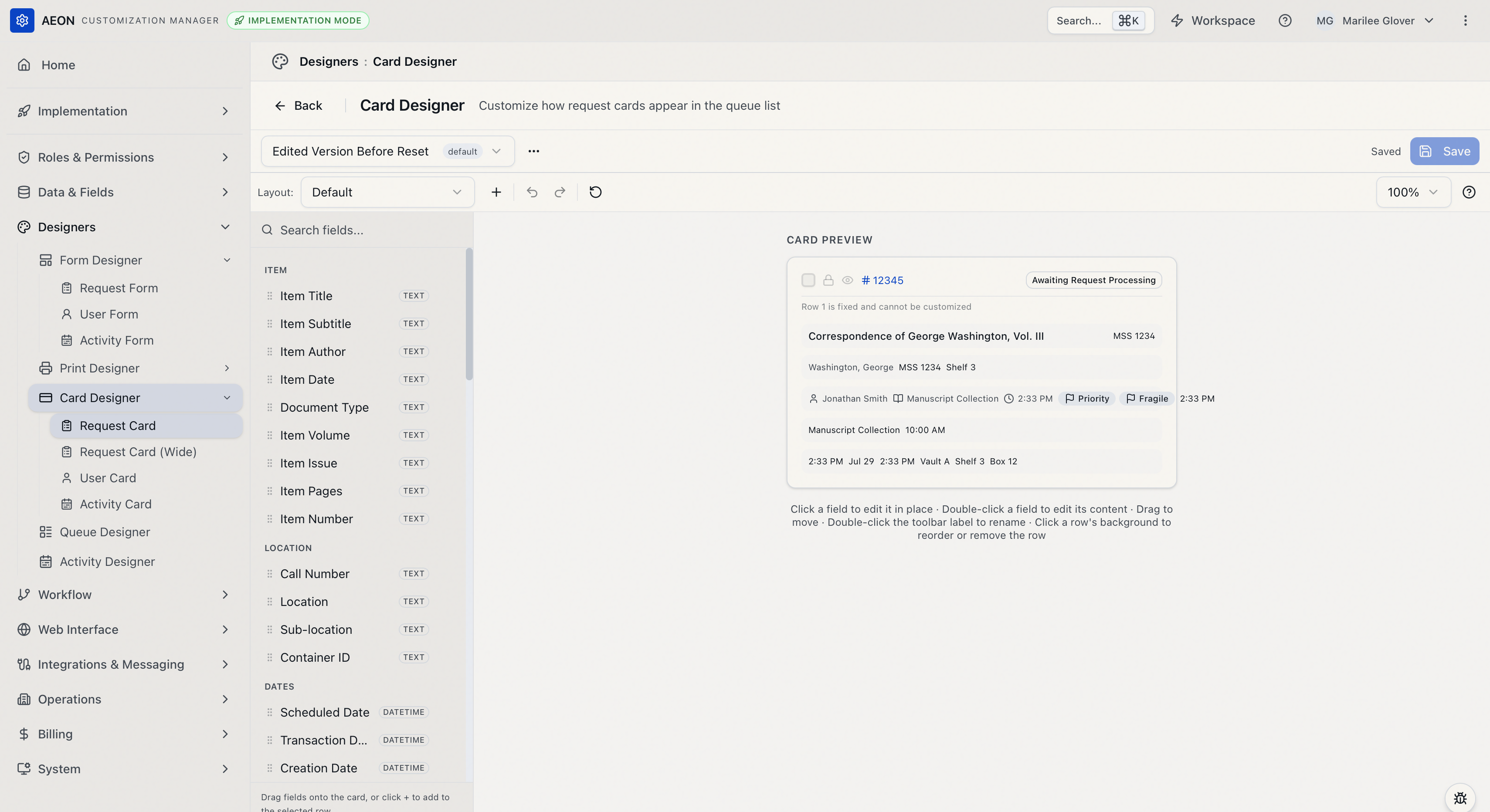
Task: Open Activity Designer
Action: (136, 561)
